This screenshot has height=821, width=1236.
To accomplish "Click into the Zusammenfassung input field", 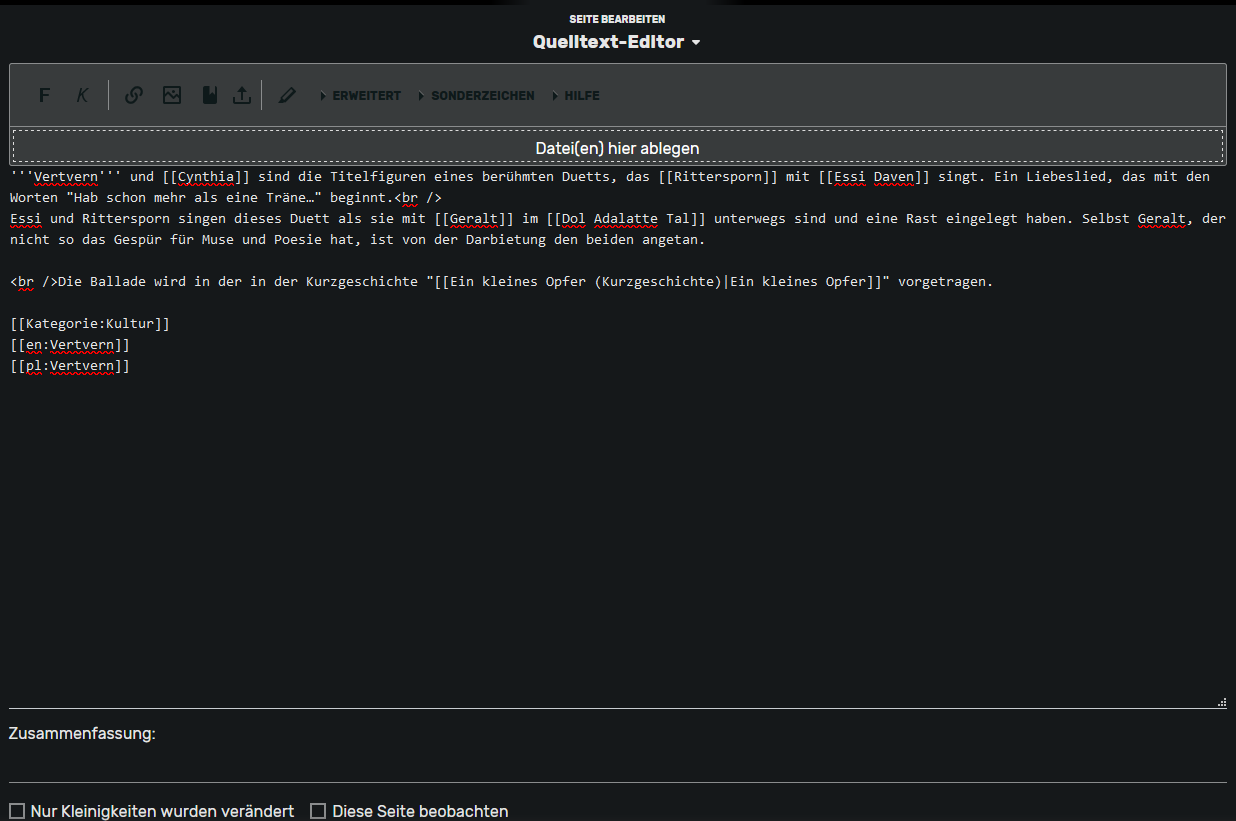I will [618, 765].
